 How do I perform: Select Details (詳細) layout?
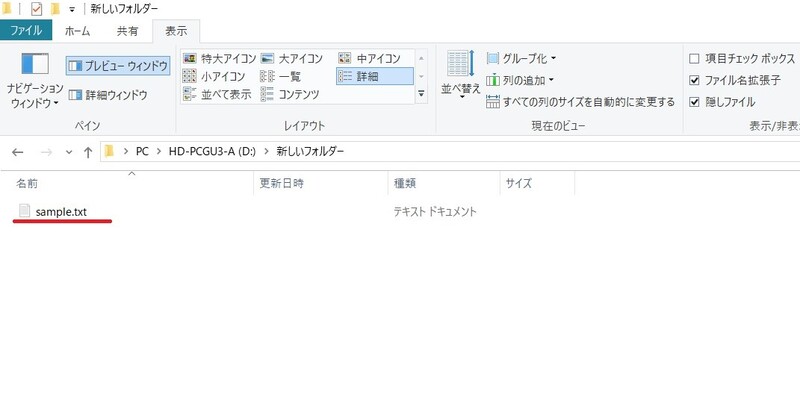pyautogui.click(x=374, y=77)
